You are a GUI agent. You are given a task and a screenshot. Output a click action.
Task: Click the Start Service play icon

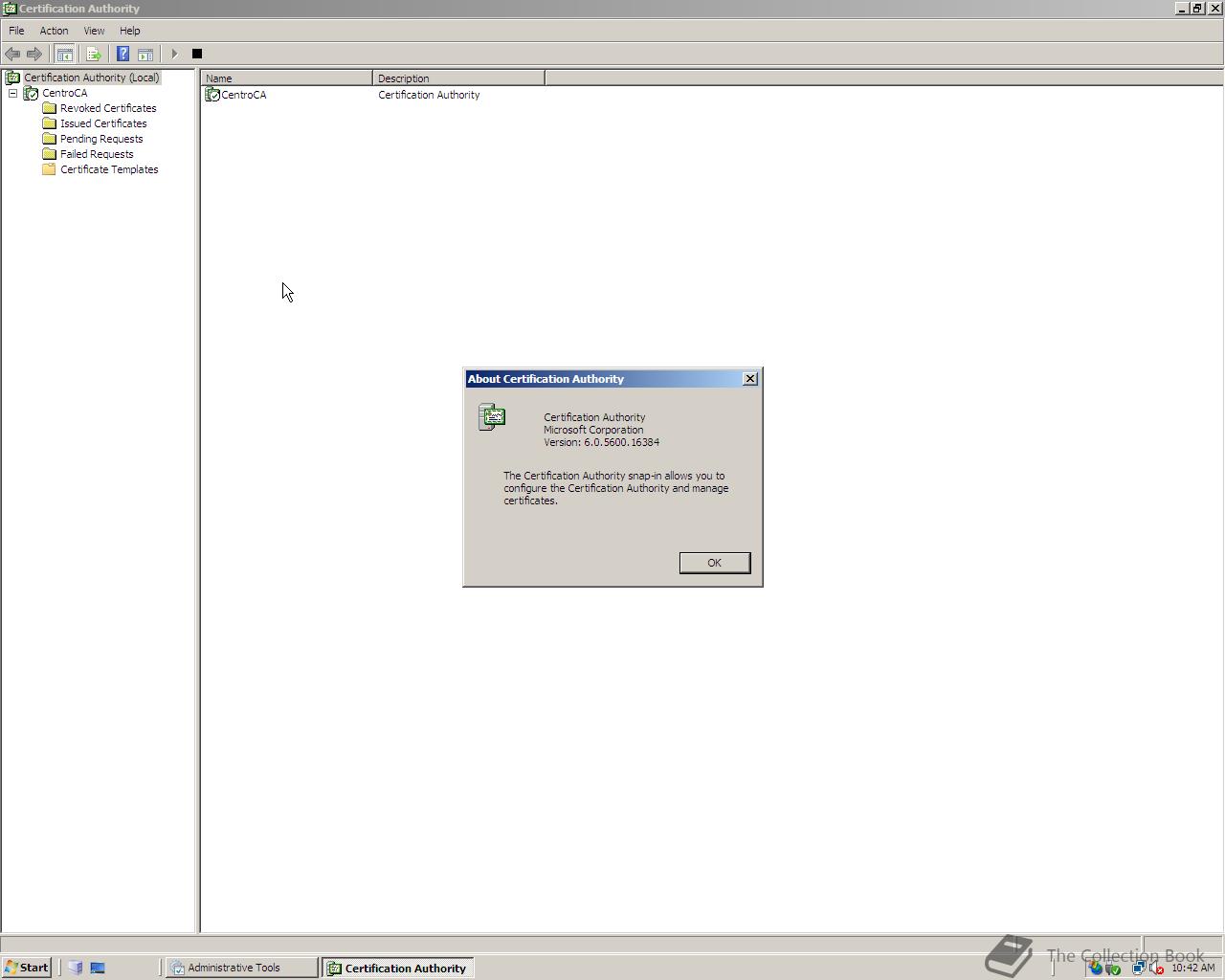tap(174, 54)
